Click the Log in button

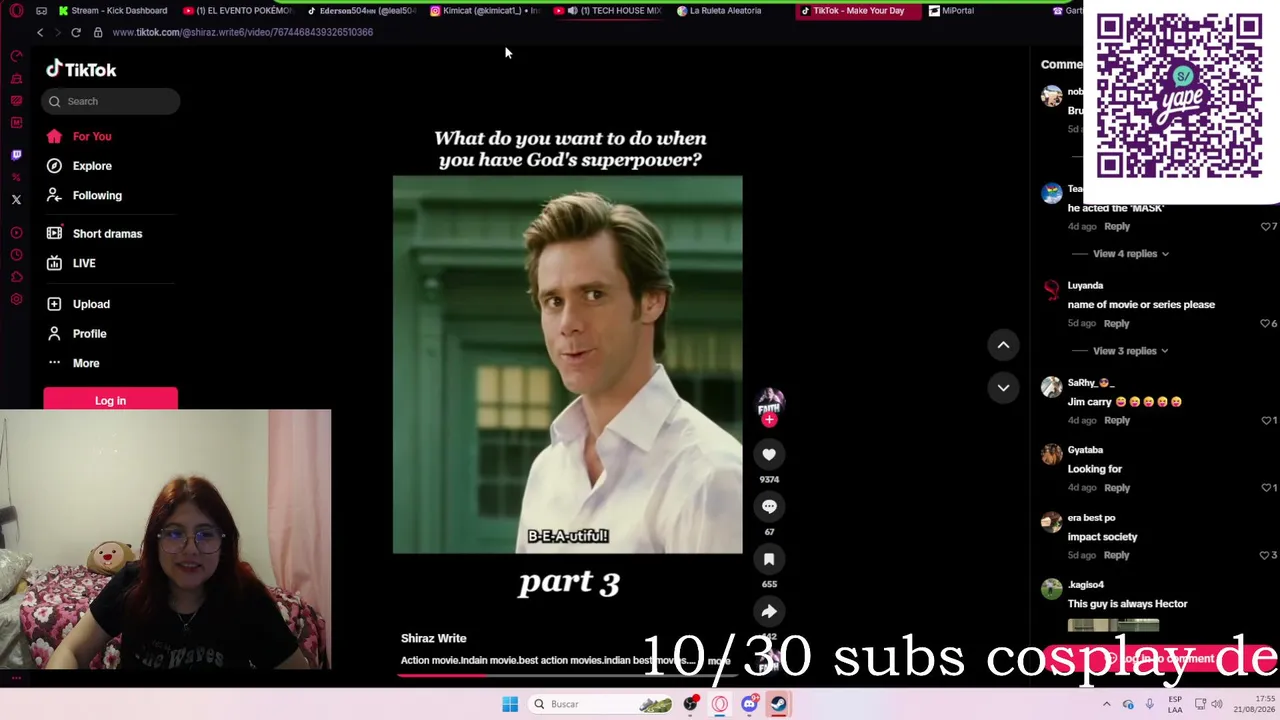click(110, 400)
